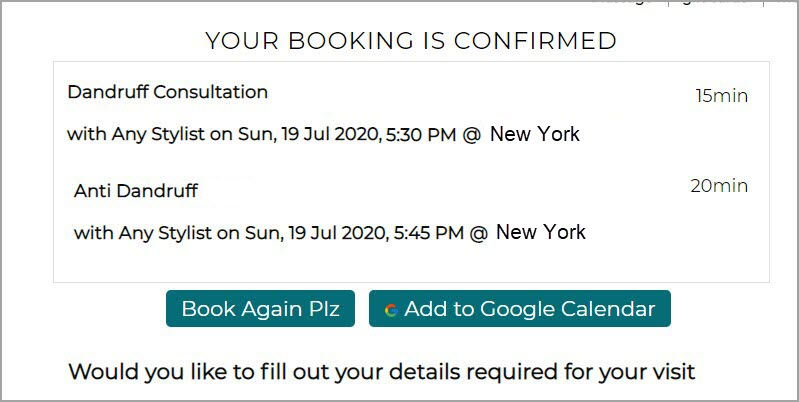The width and height of the screenshot is (799, 402).
Task: Click empty space below Anti Dandruff booking row
Action: pos(411,263)
